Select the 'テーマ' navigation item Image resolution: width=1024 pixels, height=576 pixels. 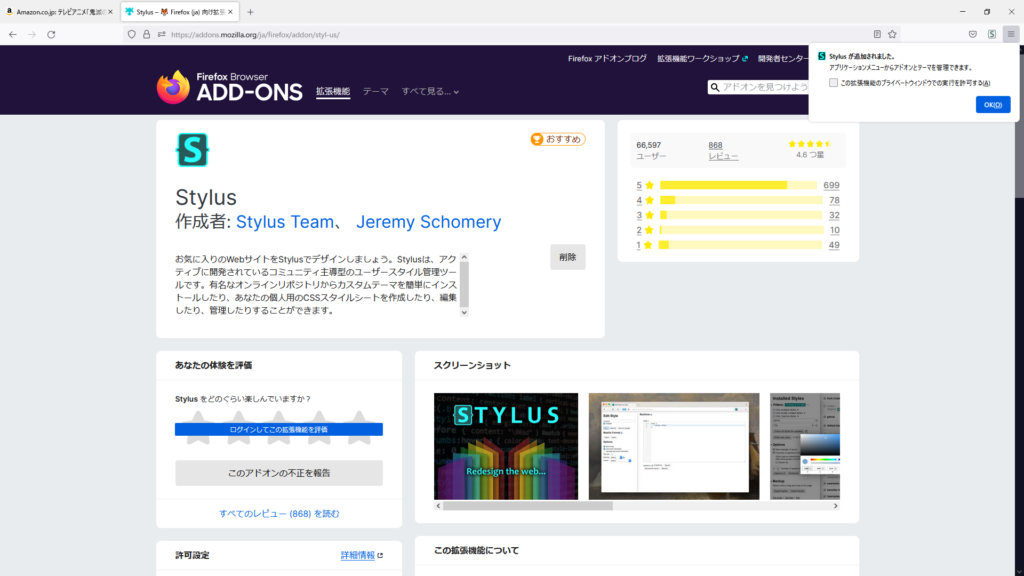coord(375,91)
